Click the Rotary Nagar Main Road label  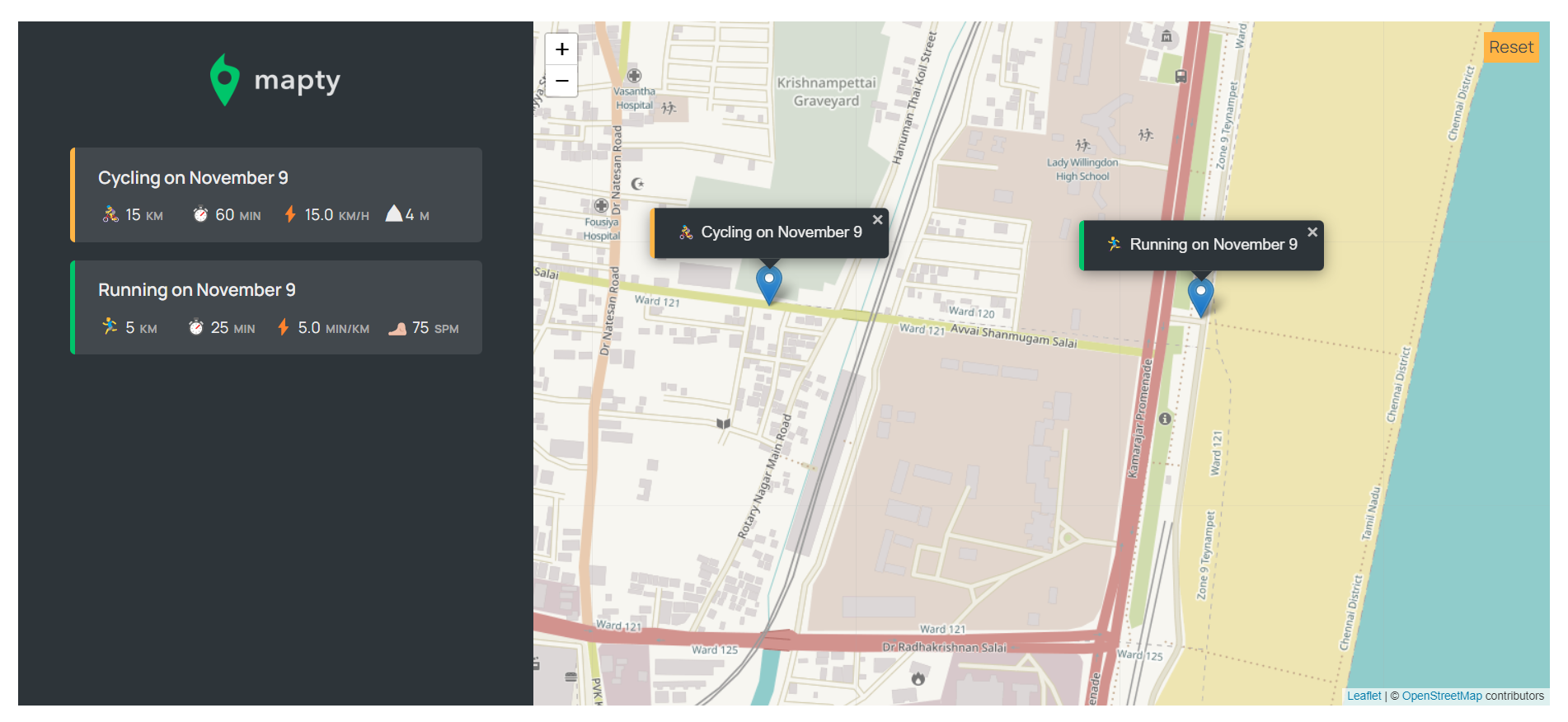click(764, 477)
